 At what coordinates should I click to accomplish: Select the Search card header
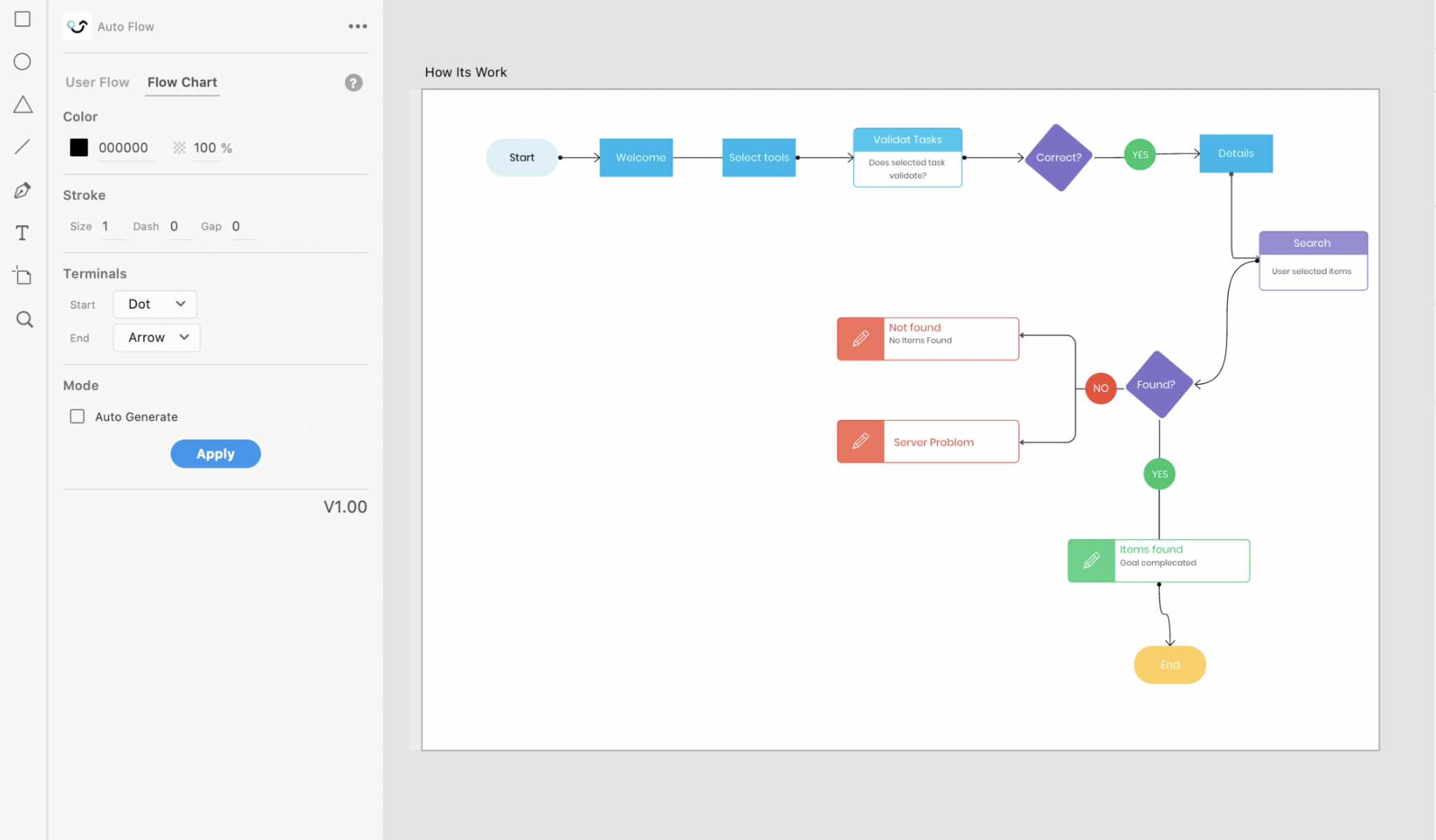pos(1313,243)
